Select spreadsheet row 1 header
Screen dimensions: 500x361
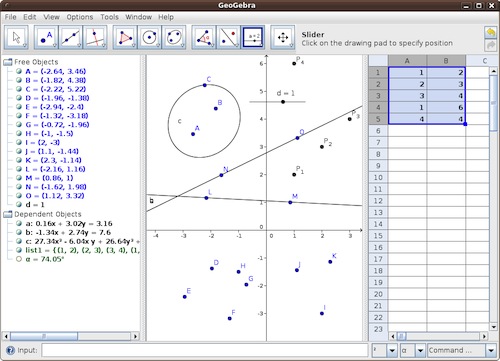pos(378,72)
